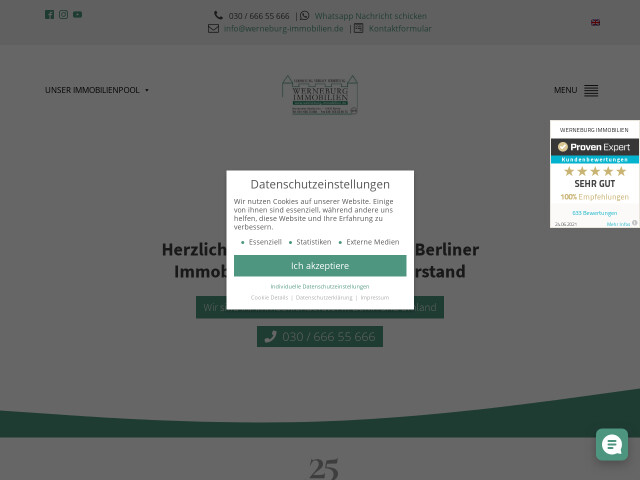Viewport: 640px width, 480px height.
Task: Click the hamburger MENU icon
Action: coord(591,90)
